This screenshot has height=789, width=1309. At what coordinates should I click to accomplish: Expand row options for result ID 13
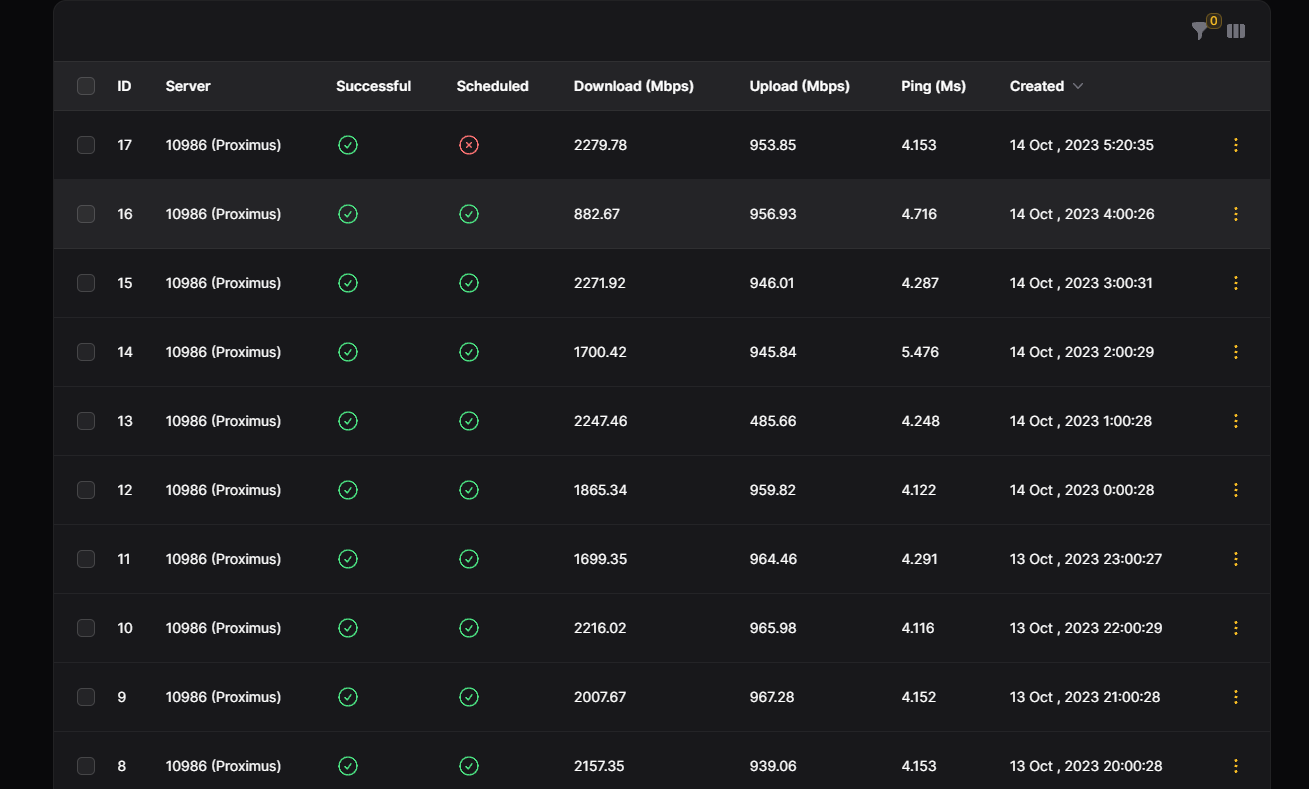[1235, 421]
